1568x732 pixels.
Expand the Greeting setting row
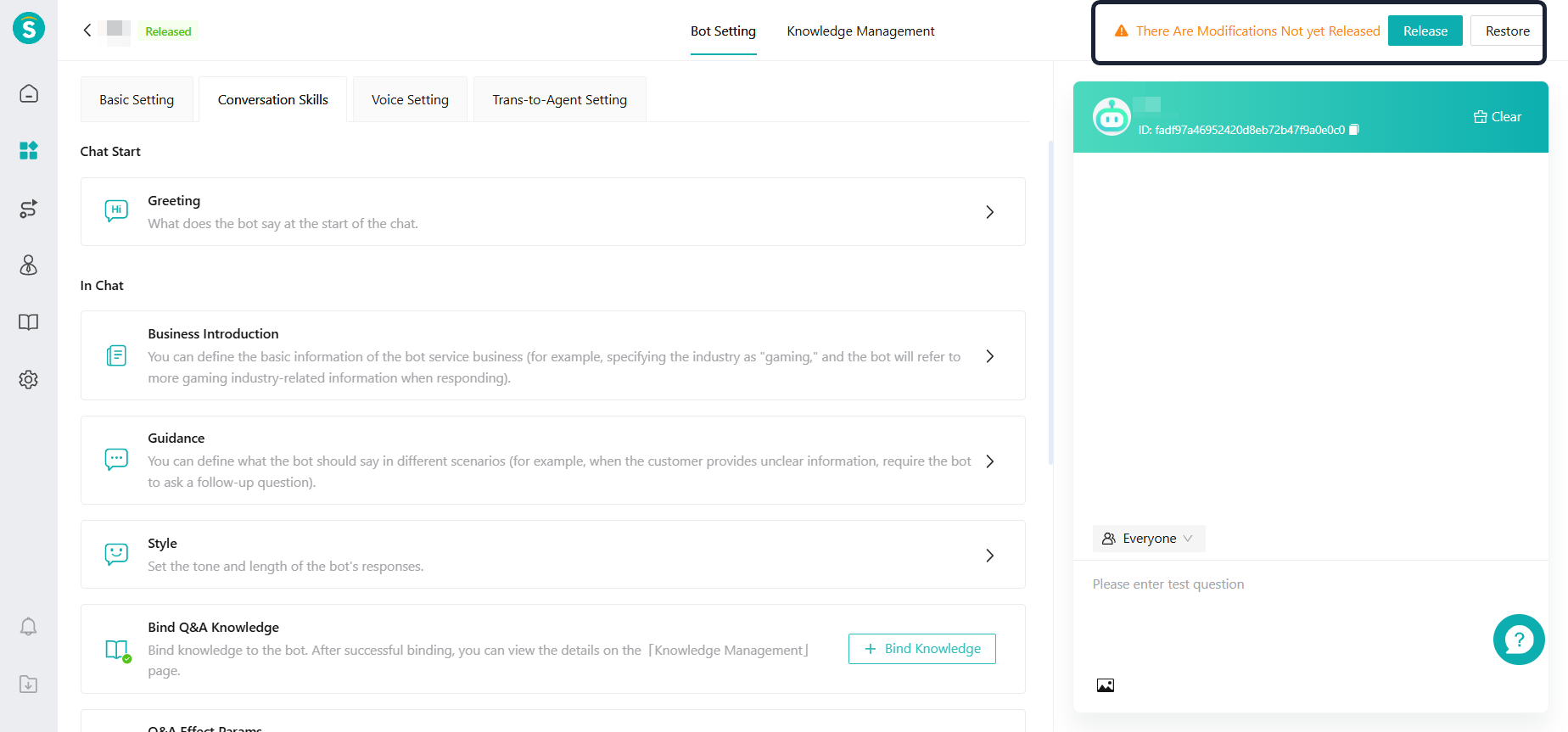point(989,212)
